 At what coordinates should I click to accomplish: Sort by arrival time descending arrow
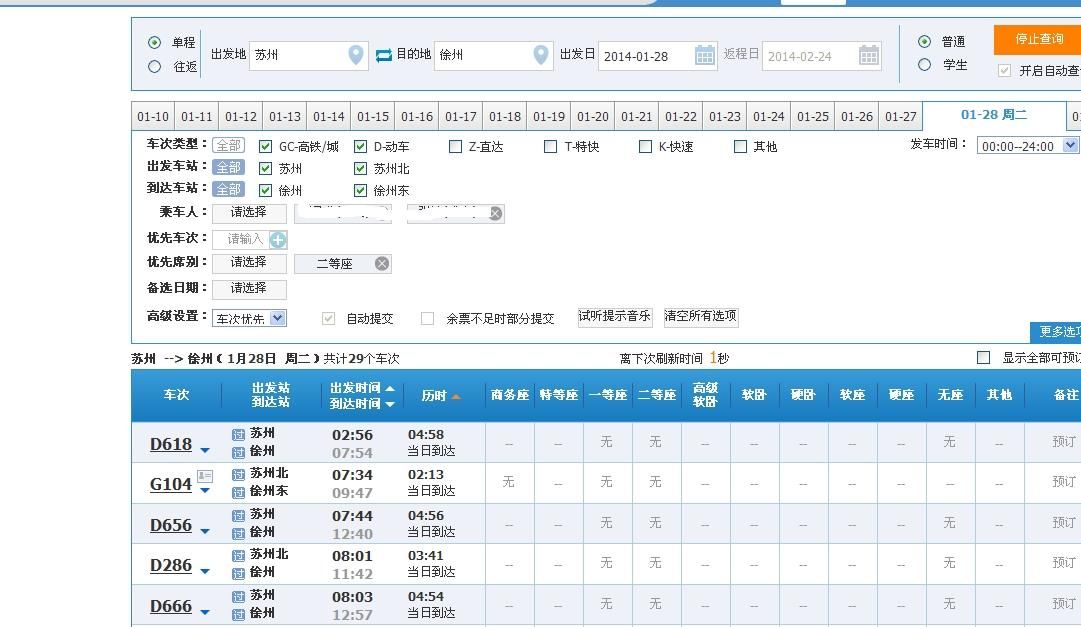click(x=390, y=404)
